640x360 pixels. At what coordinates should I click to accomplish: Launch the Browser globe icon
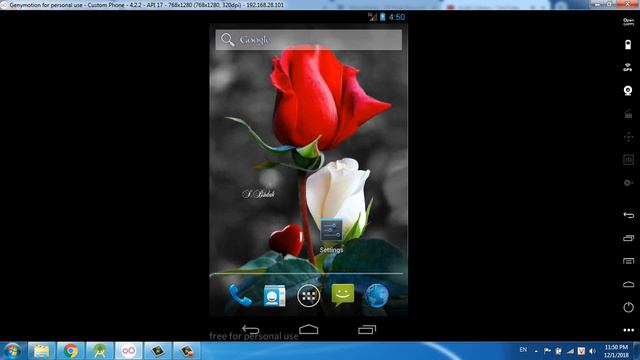tap(377, 296)
